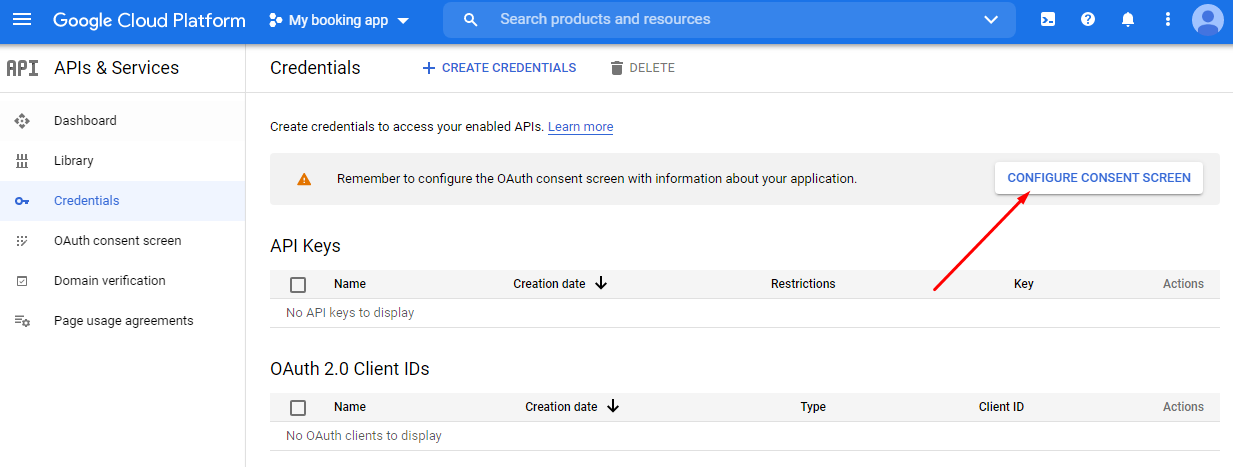Screen dimensions: 1233x467
Task: Click the plus icon of Create Credentials
Action: click(x=429, y=68)
